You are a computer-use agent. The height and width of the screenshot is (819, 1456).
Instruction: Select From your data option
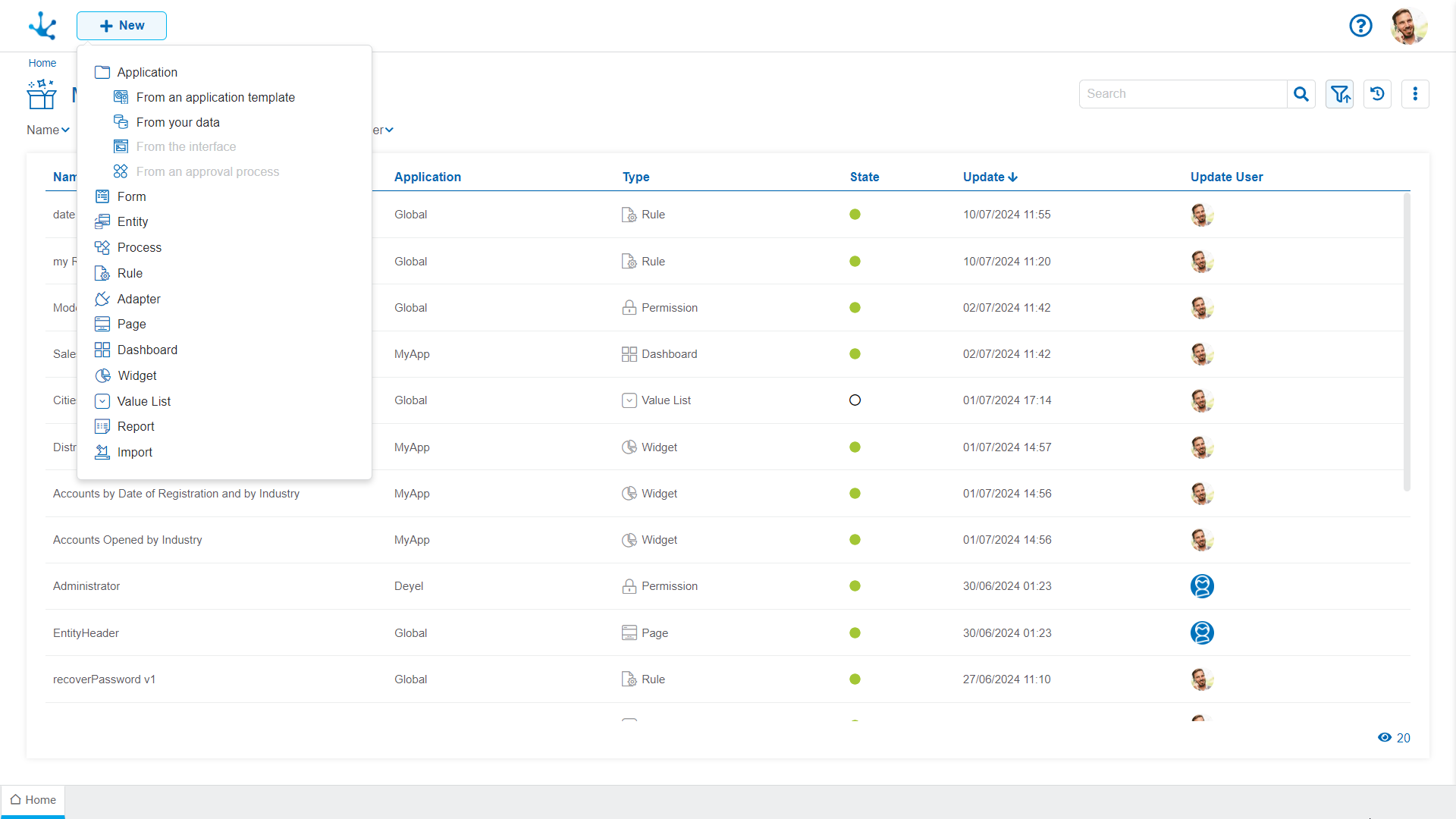(x=177, y=122)
